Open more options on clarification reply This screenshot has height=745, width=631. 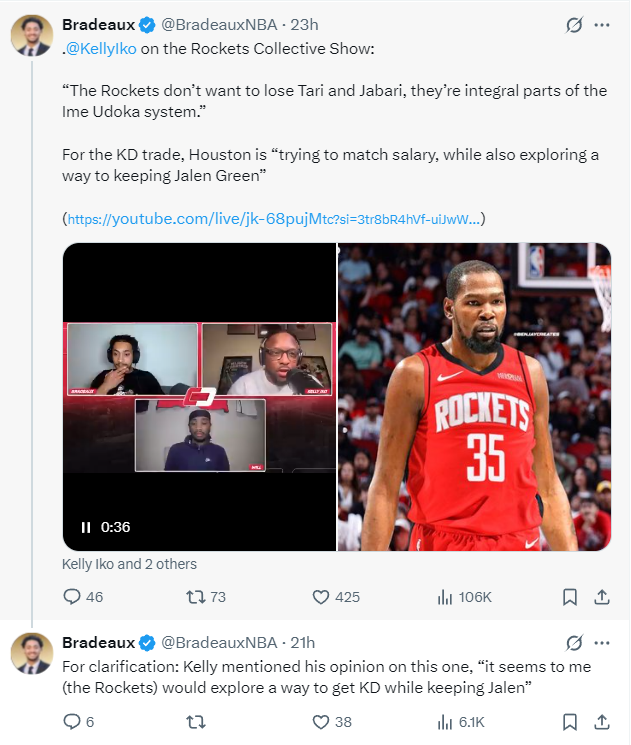pos(602,642)
